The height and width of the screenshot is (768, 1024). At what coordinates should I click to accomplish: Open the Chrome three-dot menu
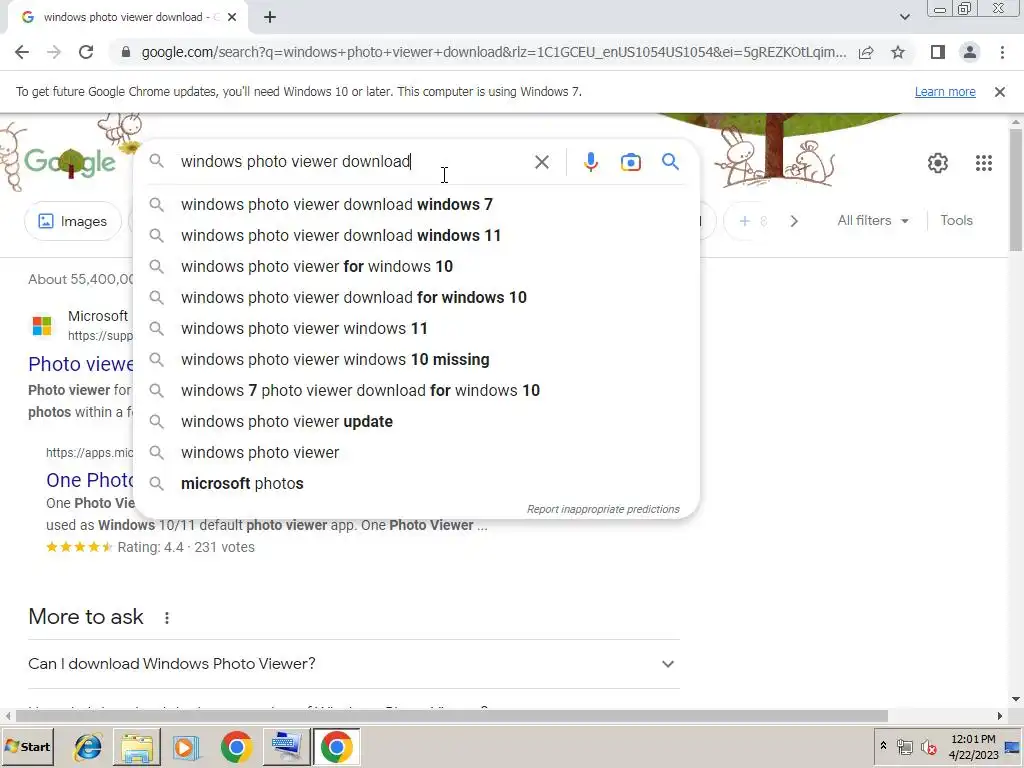click(x=1002, y=52)
